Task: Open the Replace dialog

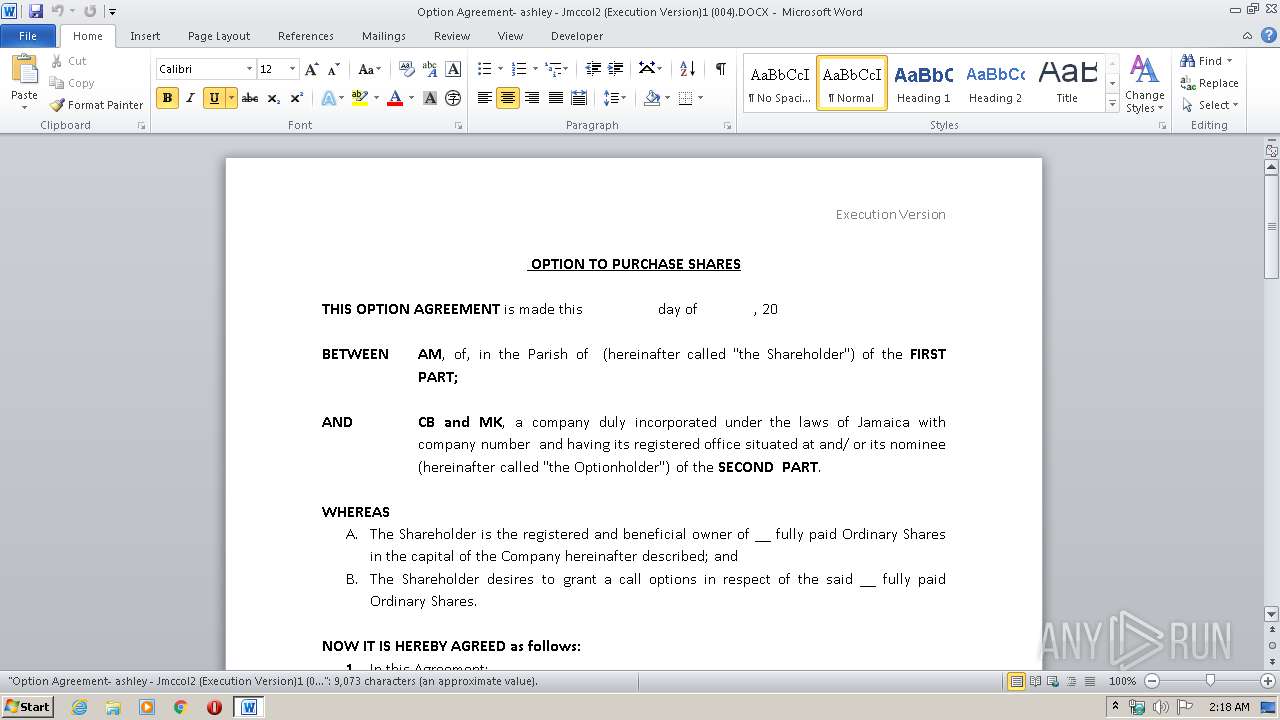Action: pos(1209,83)
